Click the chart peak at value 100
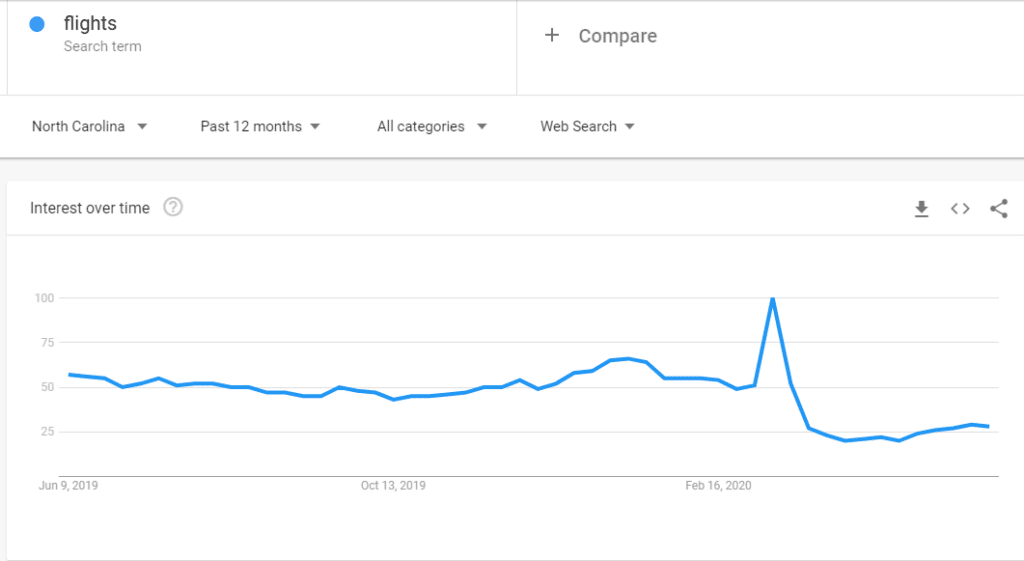This screenshot has height=561, width=1024. pyautogui.click(x=773, y=298)
